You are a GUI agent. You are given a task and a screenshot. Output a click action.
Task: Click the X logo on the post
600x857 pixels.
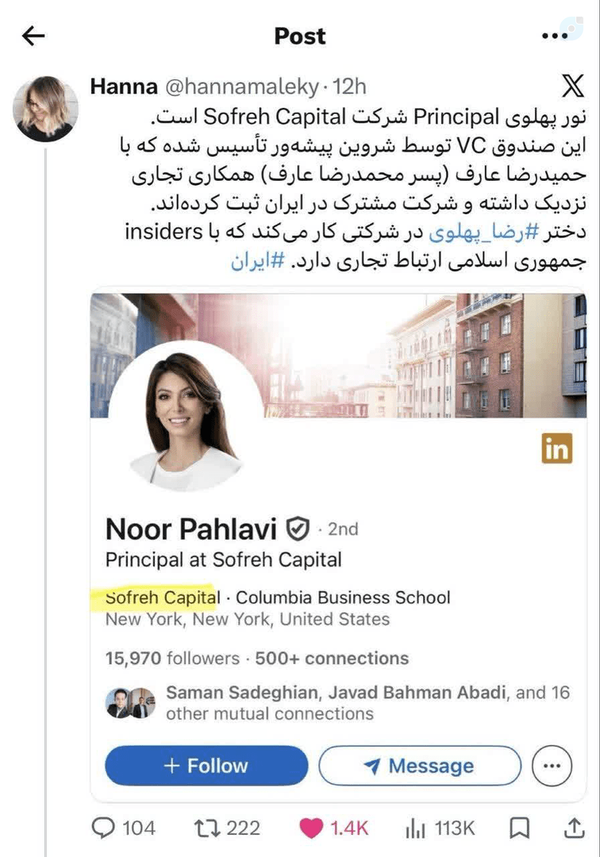[573, 86]
